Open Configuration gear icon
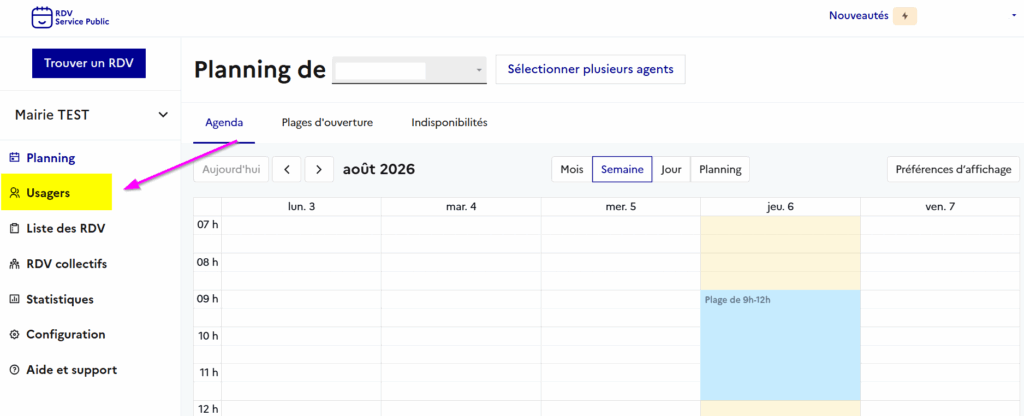1024x416 pixels. click(15, 334)
